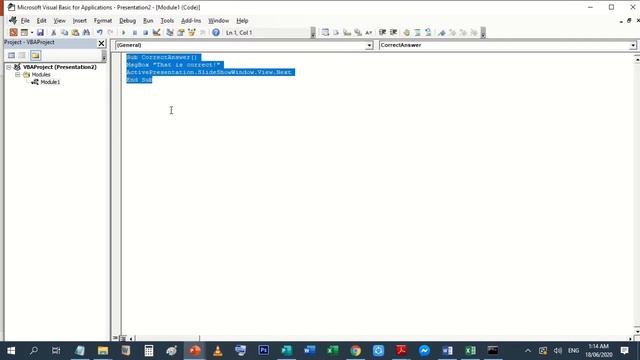Click the Redo arrow icon

110,32
